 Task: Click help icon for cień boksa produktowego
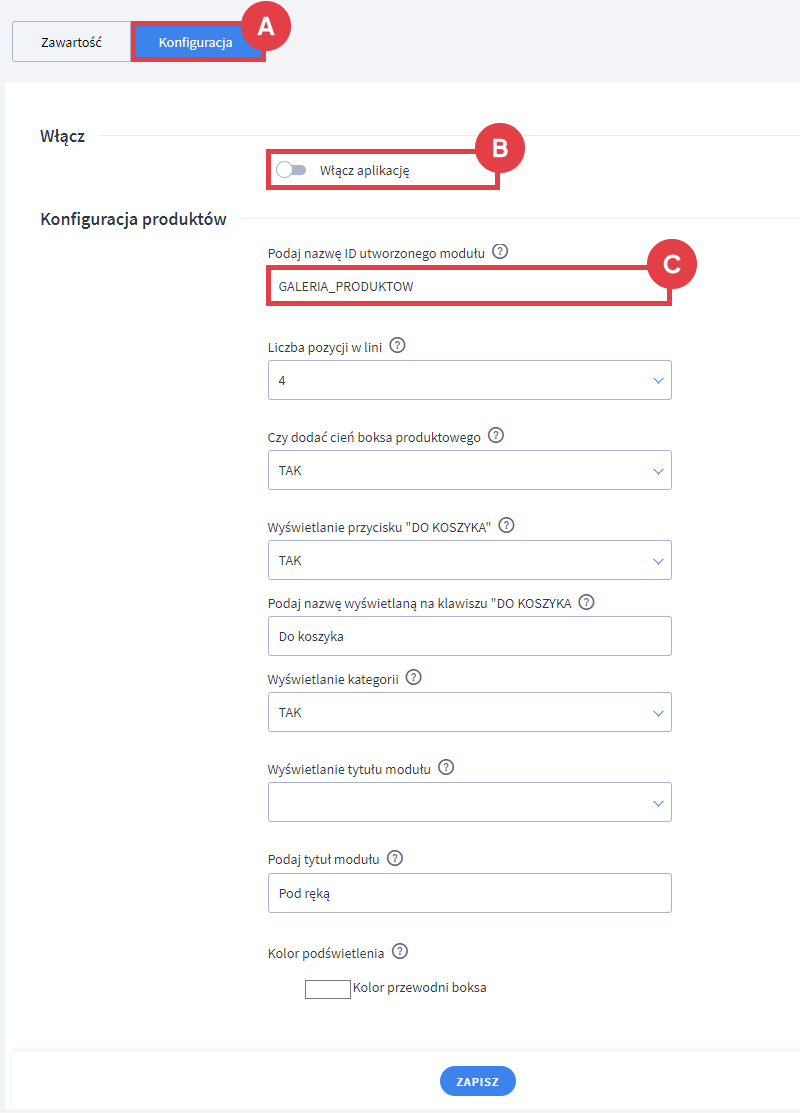(496, 436)
